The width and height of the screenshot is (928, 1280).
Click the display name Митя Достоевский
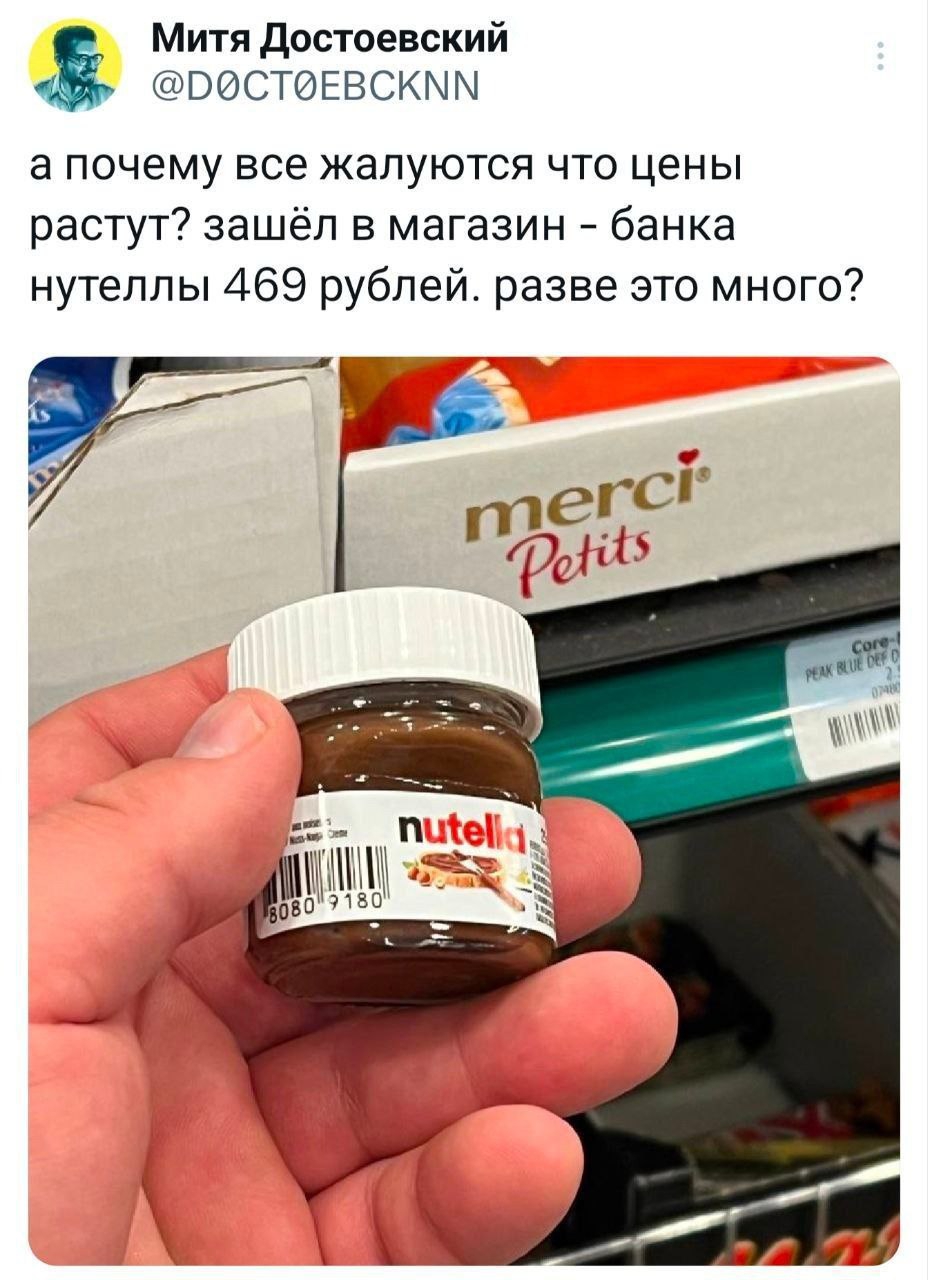(329, 40)
